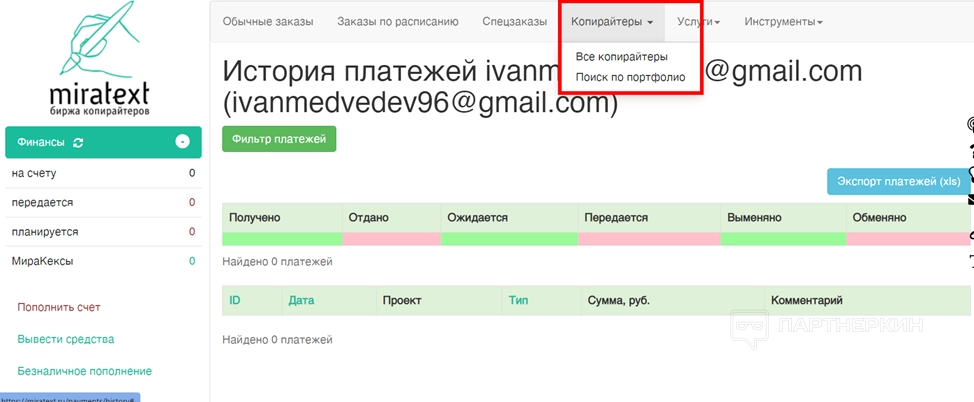Image resolution: width=974 pixels, height=402 pixels.
Task: Expand the Услуги dropdown menu
Action: tap(698, 22)
